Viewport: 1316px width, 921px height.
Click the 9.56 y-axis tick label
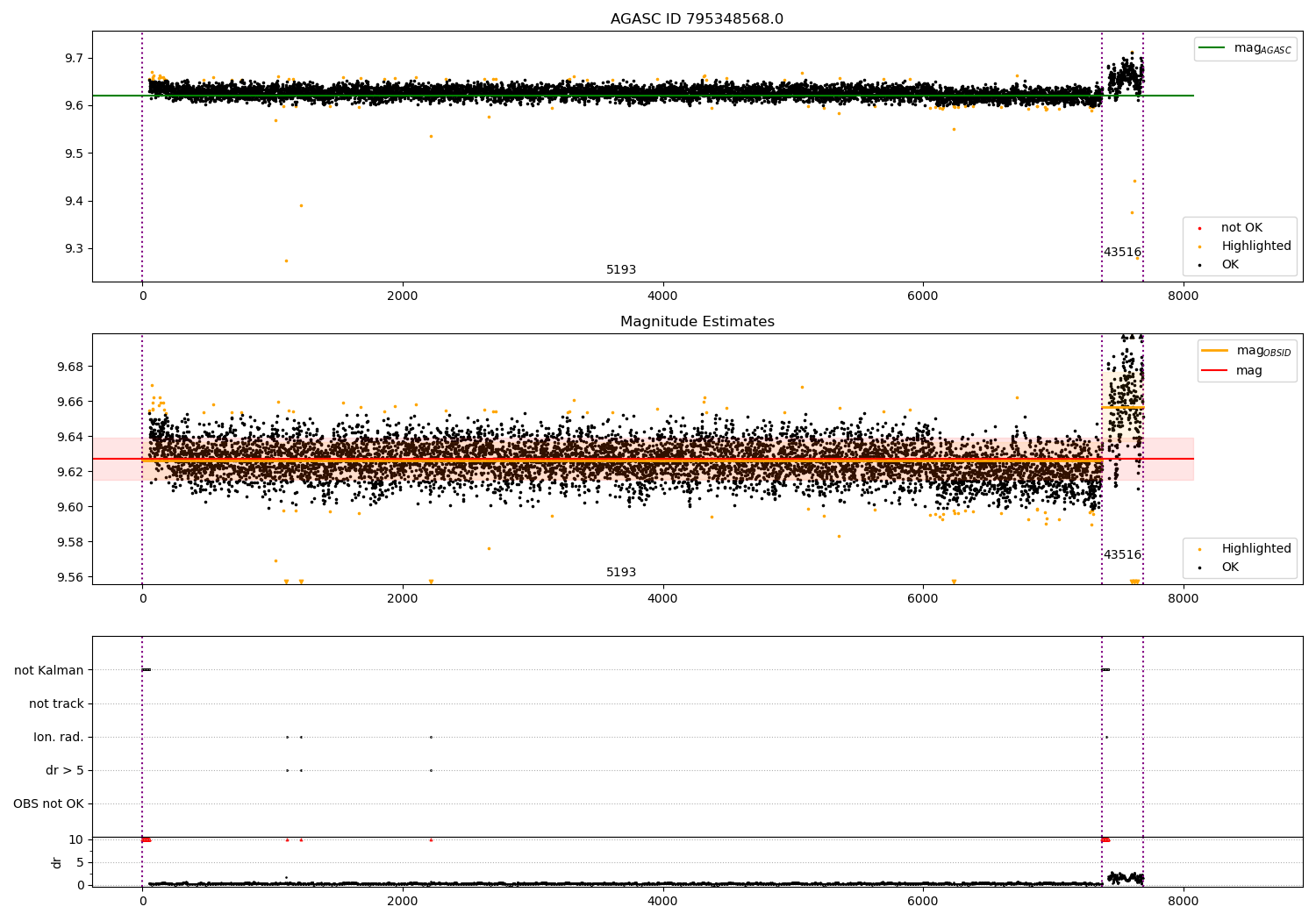[70, 577]
